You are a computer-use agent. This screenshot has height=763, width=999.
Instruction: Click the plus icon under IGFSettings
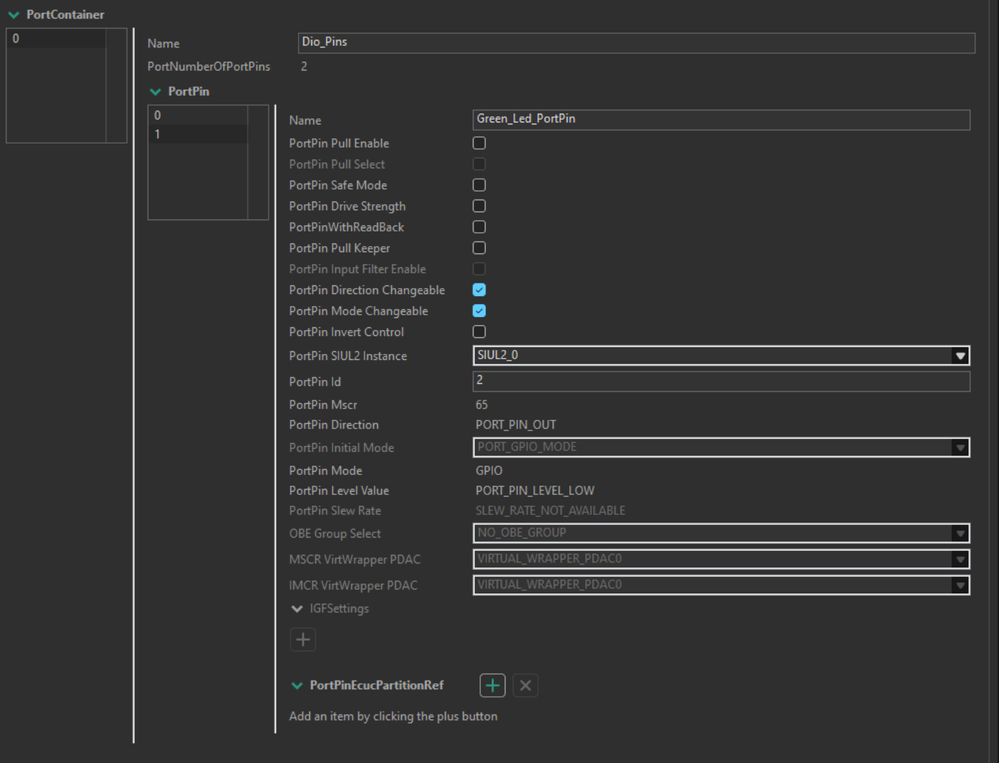[x=303, y=639]
